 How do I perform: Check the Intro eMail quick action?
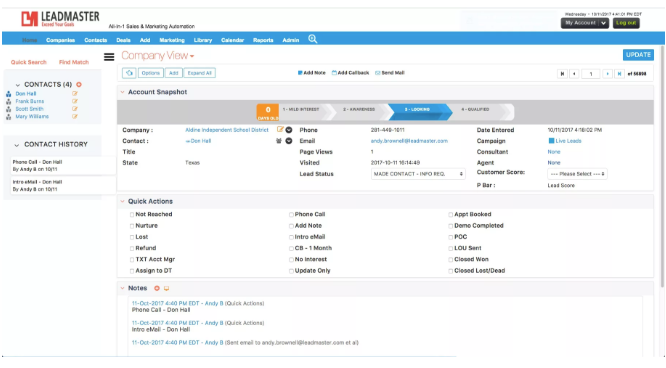pos(291,237)
